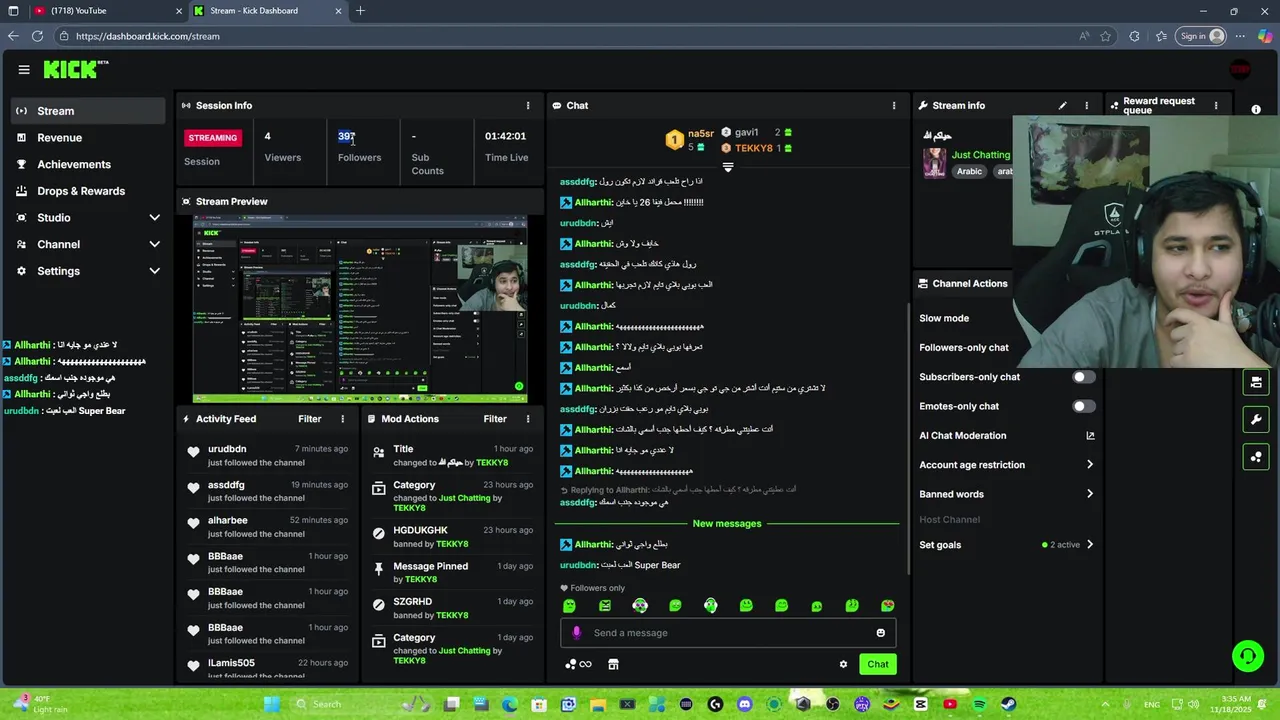
Task: Open Reward request queue options menu
Action: [1216, 105]
